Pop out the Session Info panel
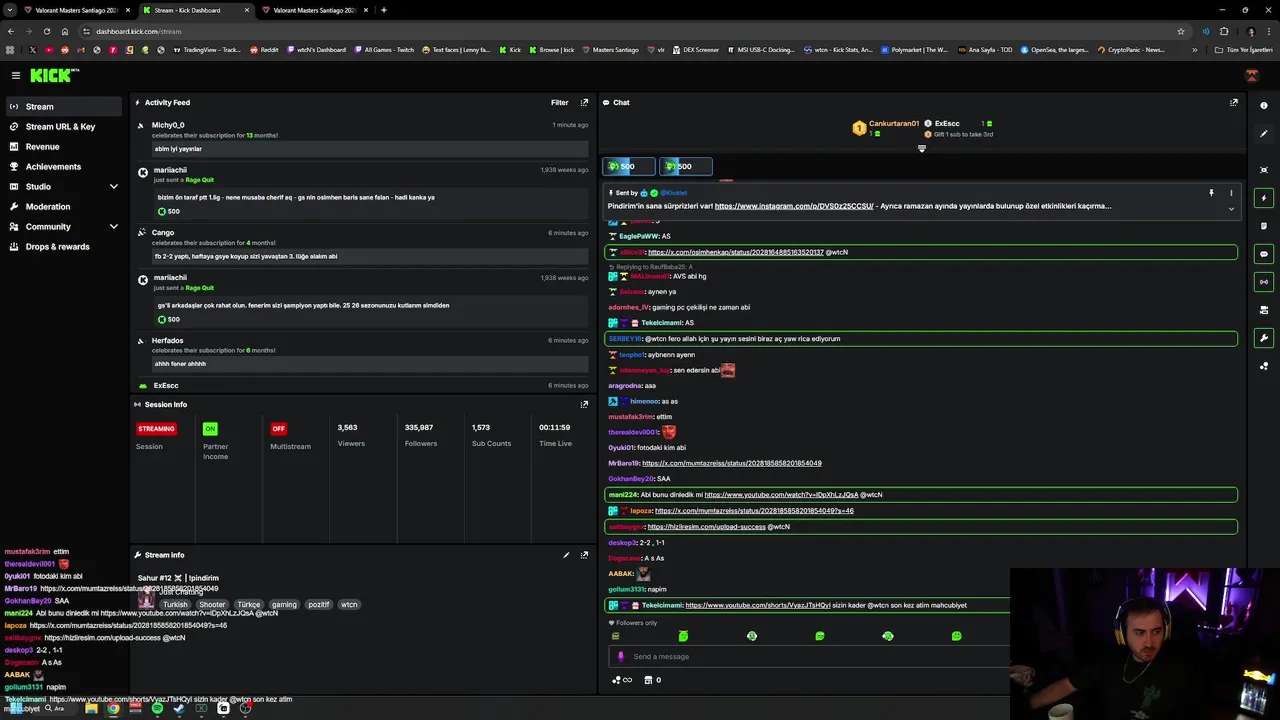 (585, 404)
